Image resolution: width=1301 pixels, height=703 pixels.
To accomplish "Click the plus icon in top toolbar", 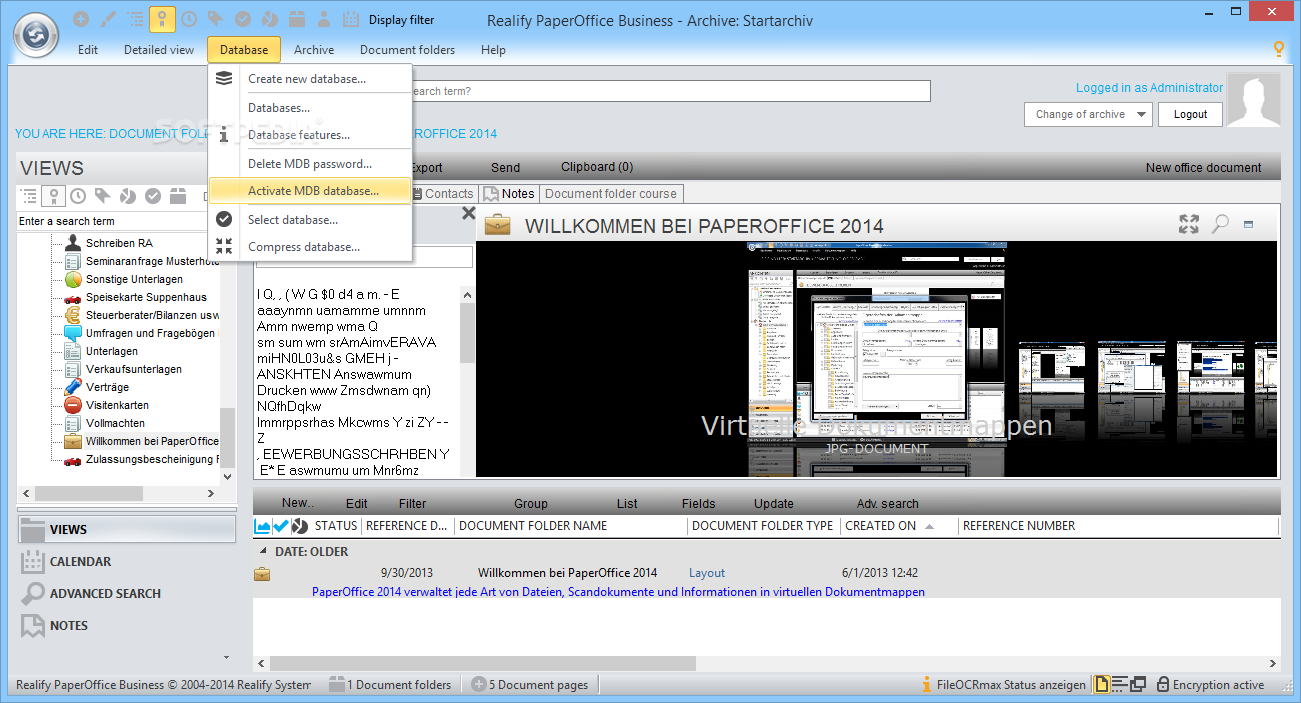I will (81, 19).
